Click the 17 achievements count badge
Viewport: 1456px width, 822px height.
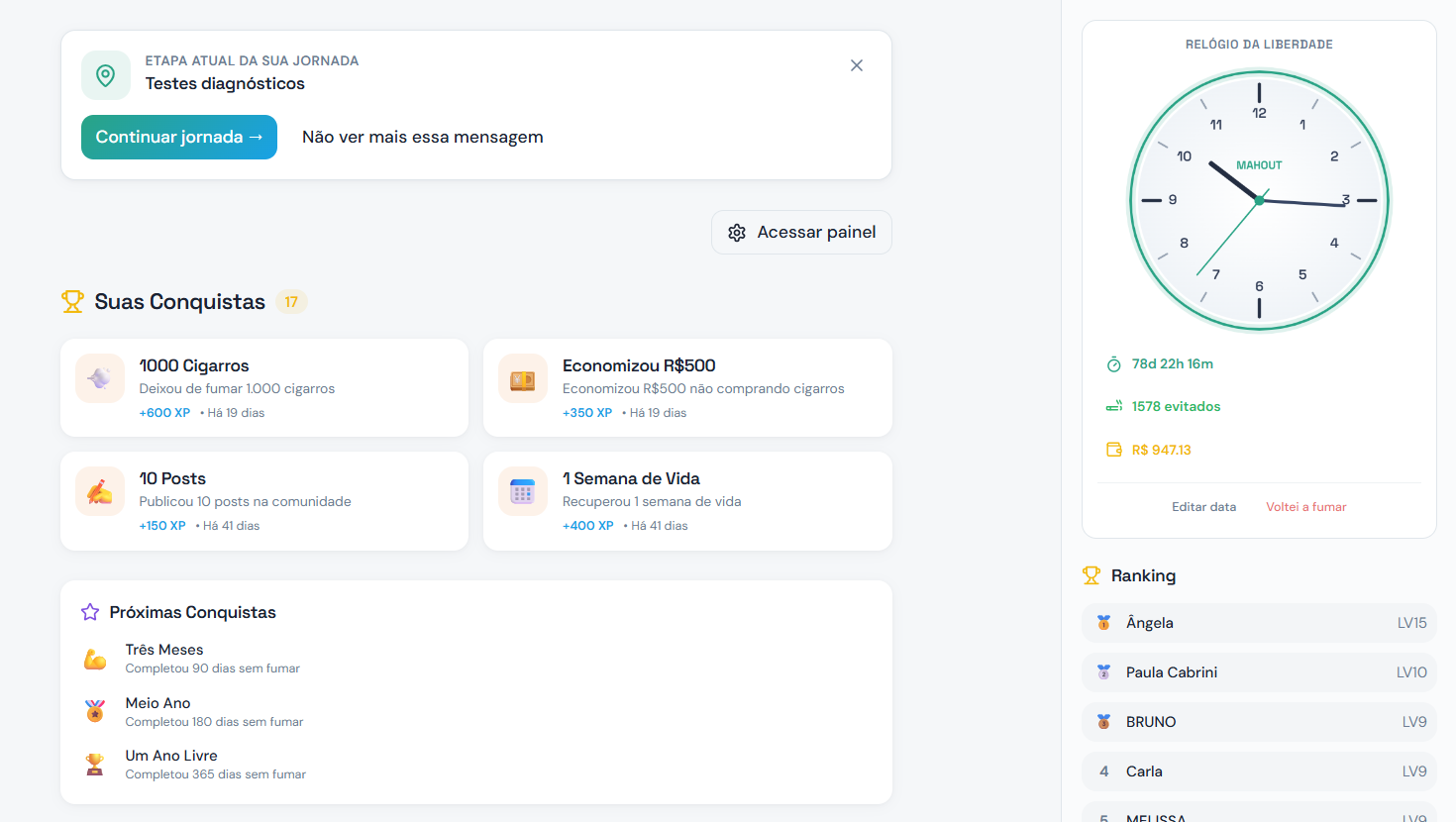point(291,302)
